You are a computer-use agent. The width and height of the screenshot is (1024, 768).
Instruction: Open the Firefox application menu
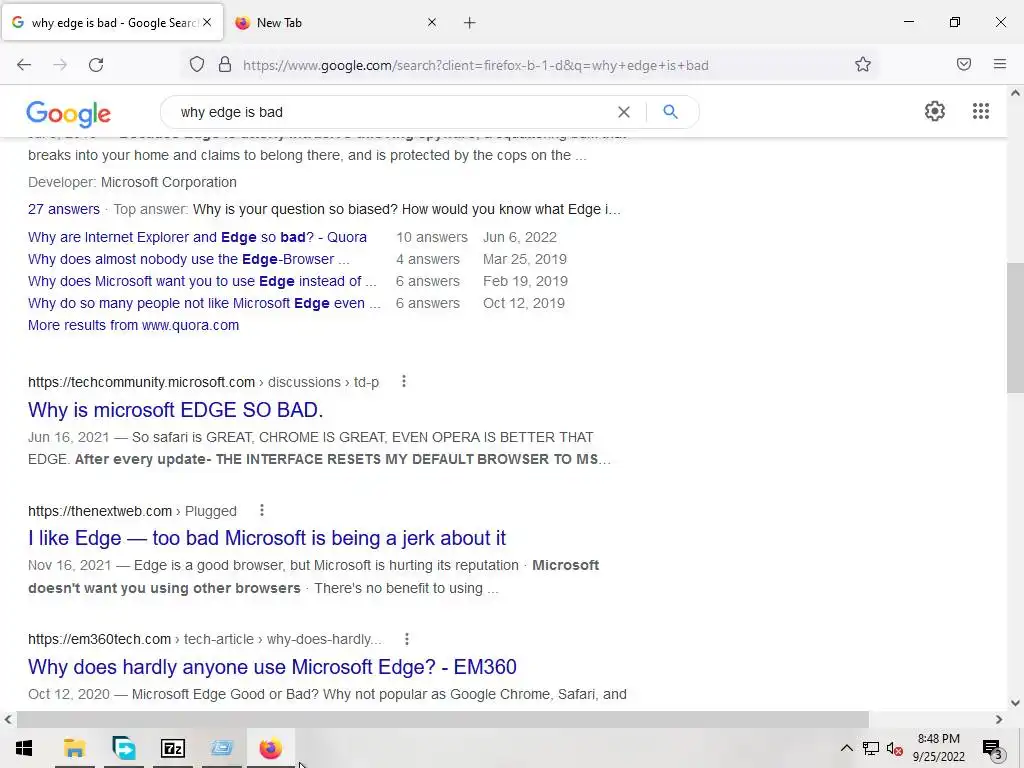click(x=1000, y=64)
